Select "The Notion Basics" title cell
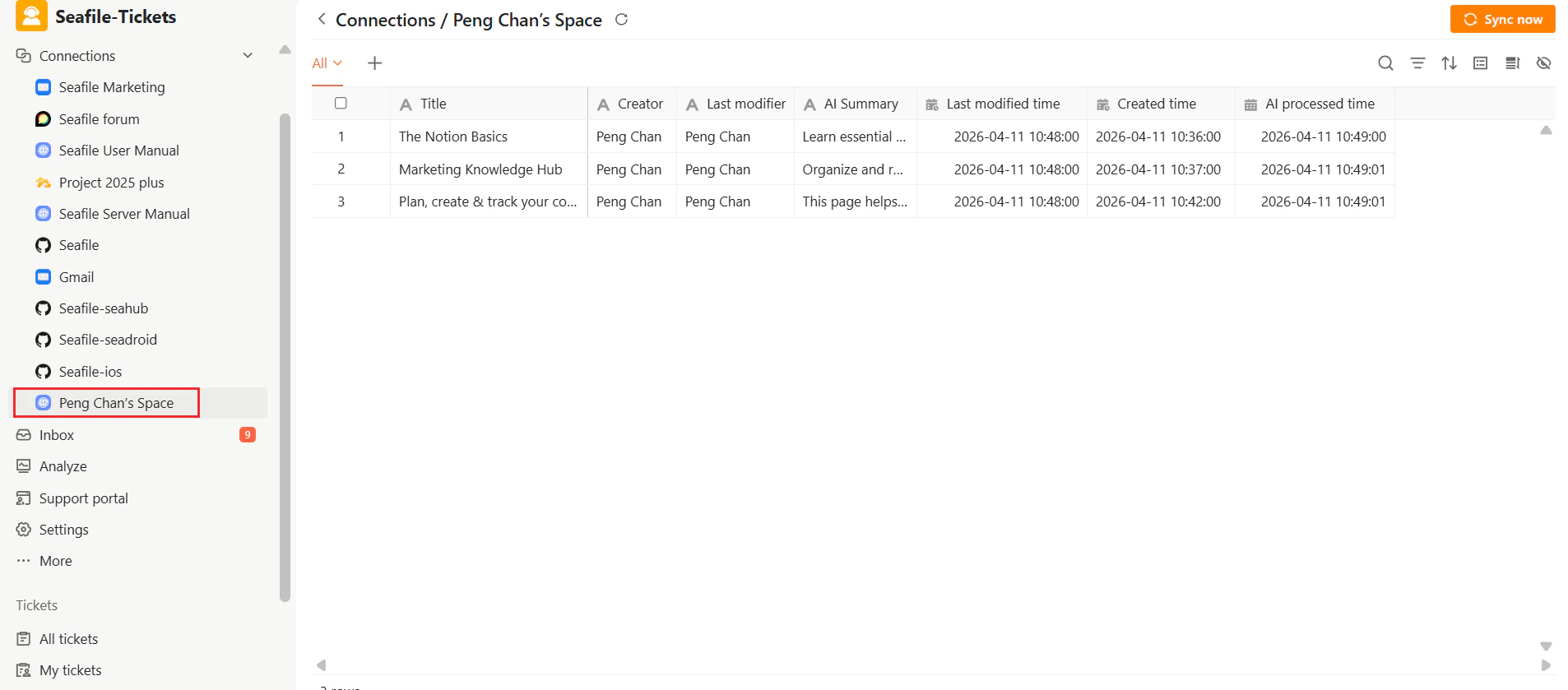This screenshot has height=690, width=1568. coord(489,137)
